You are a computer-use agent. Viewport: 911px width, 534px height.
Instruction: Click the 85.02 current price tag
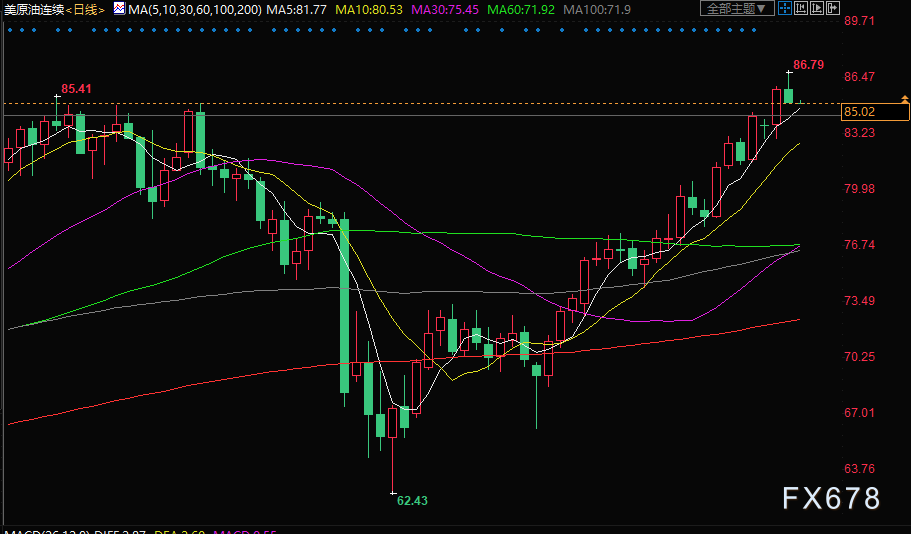click(875, 112)
